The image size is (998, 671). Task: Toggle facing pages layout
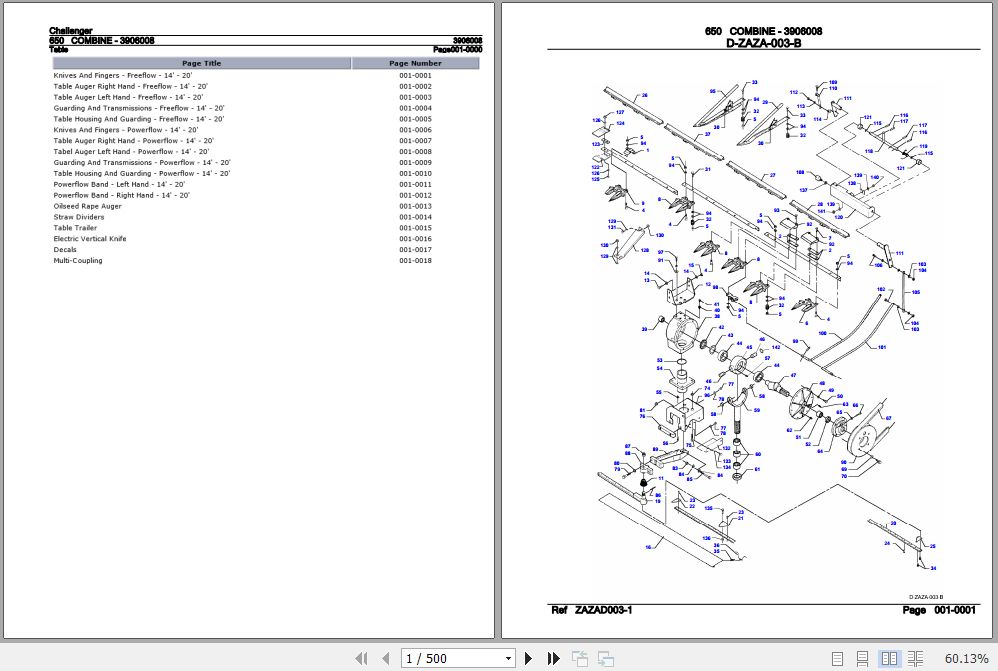(x=889, y=658)
